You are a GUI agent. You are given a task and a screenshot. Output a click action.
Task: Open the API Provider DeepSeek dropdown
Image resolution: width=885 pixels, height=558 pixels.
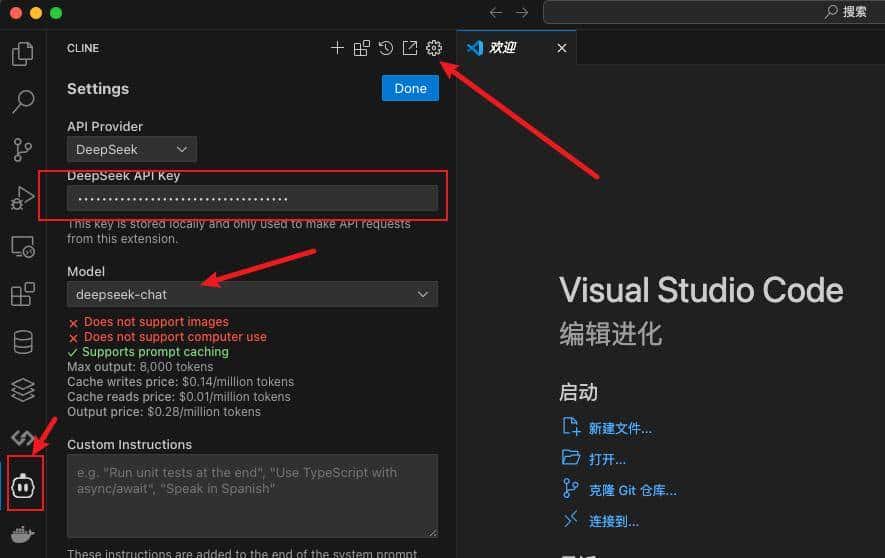[x=132, y=150]
